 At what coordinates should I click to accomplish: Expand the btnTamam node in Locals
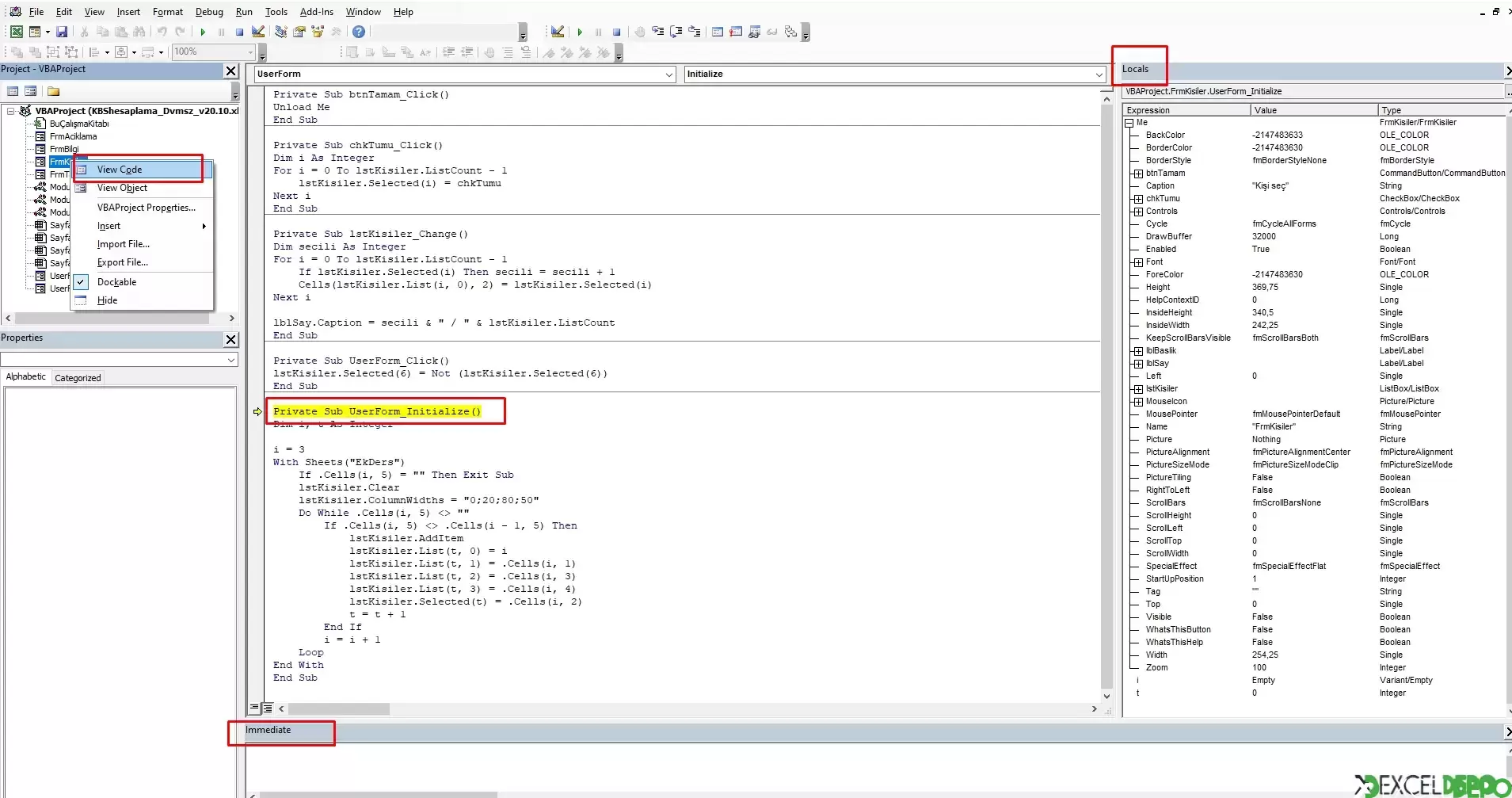tap(1138, 174)
